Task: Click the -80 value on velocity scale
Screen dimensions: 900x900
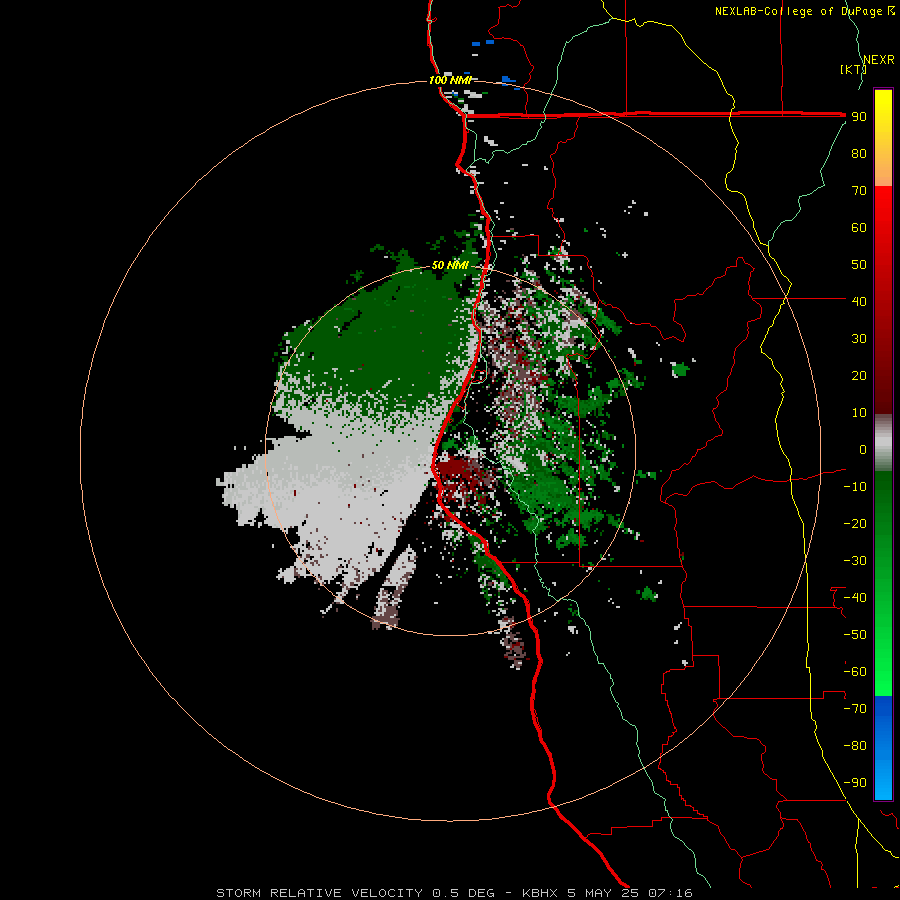Action: click(855, 746)
